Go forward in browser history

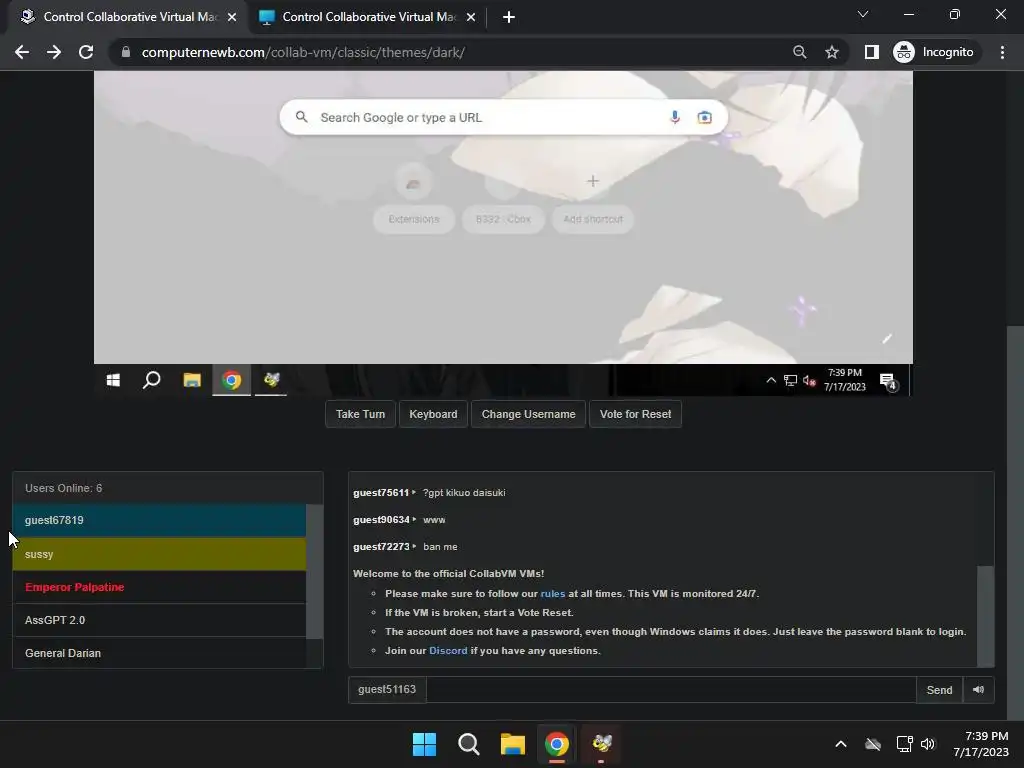tap(54, 52)
